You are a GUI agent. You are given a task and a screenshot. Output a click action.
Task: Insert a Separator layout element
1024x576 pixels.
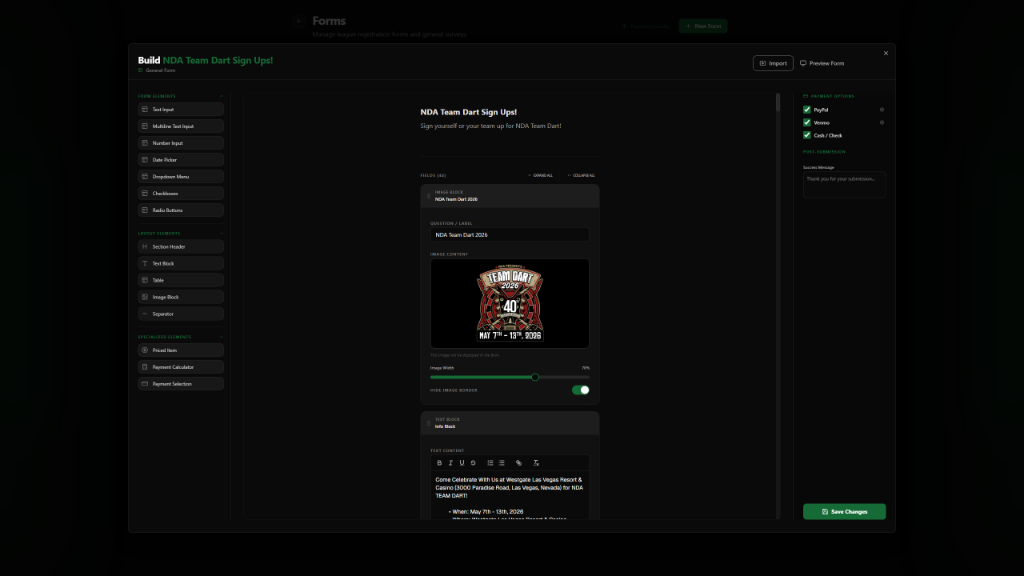coord(180,314)
